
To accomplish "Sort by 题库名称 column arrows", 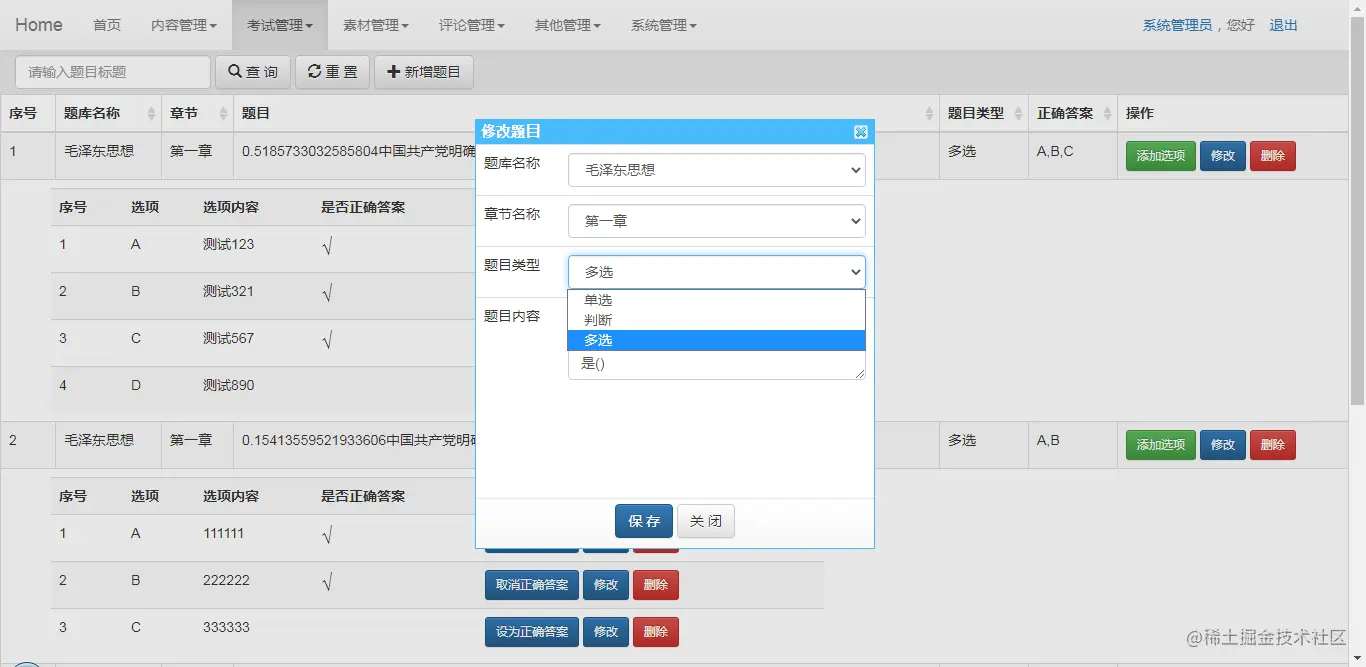I will click(x=151, y=114).
